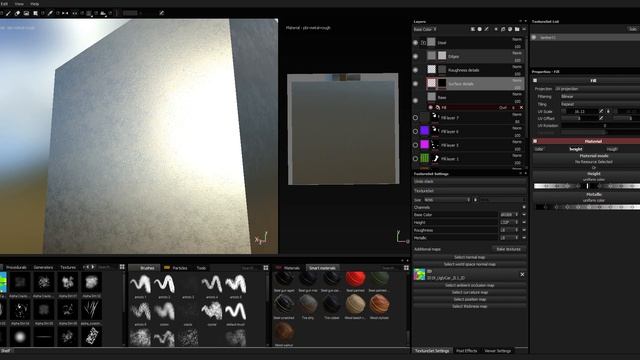This screenshot has height=360, width=640.
Task: Toggle visibility of Roughness details layer
Action: [416, 70]
